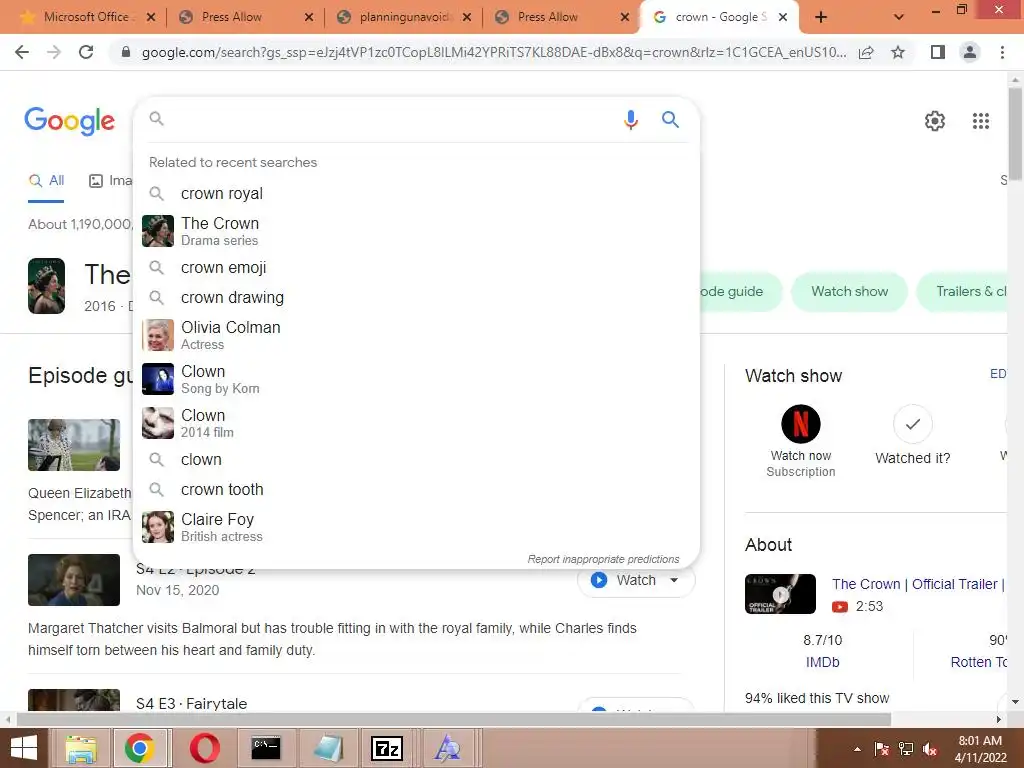Screen dimensions: 1024x768
Task: Choose the 'crown drawing' suggestion
Action: point(417,297)
